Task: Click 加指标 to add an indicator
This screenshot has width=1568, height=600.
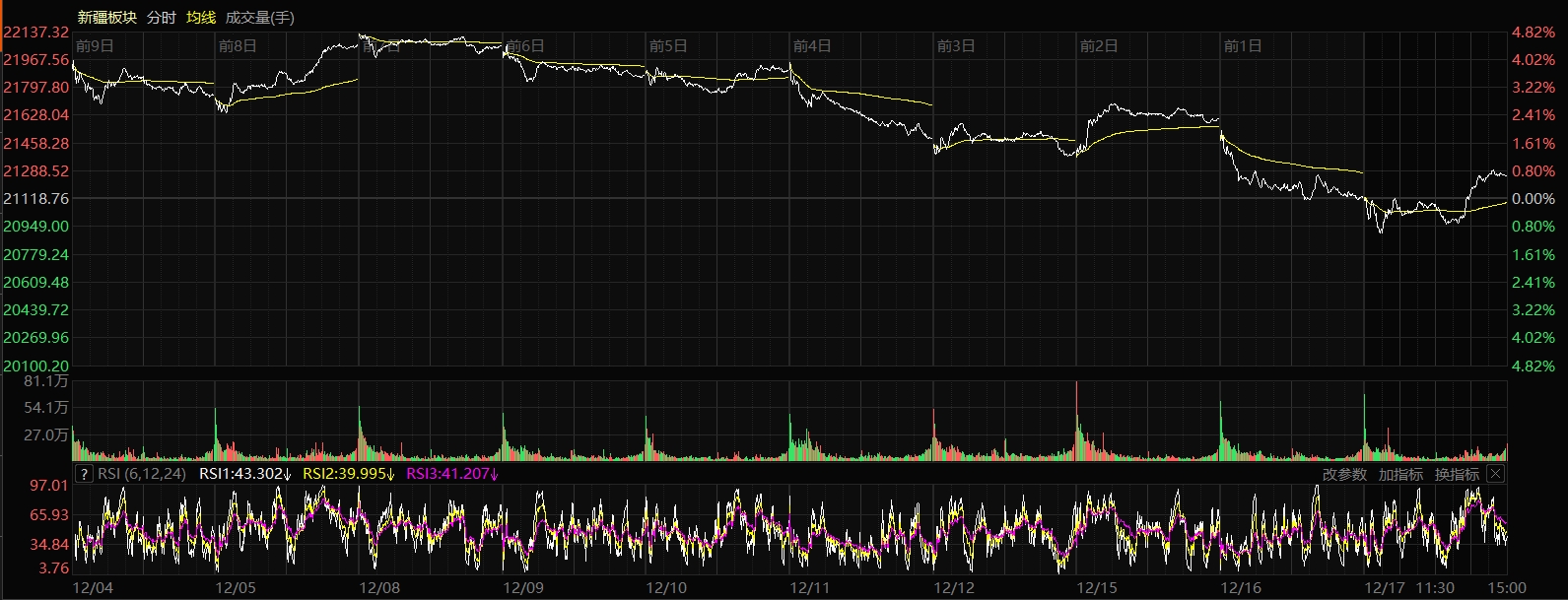Action: point(1400,474)
